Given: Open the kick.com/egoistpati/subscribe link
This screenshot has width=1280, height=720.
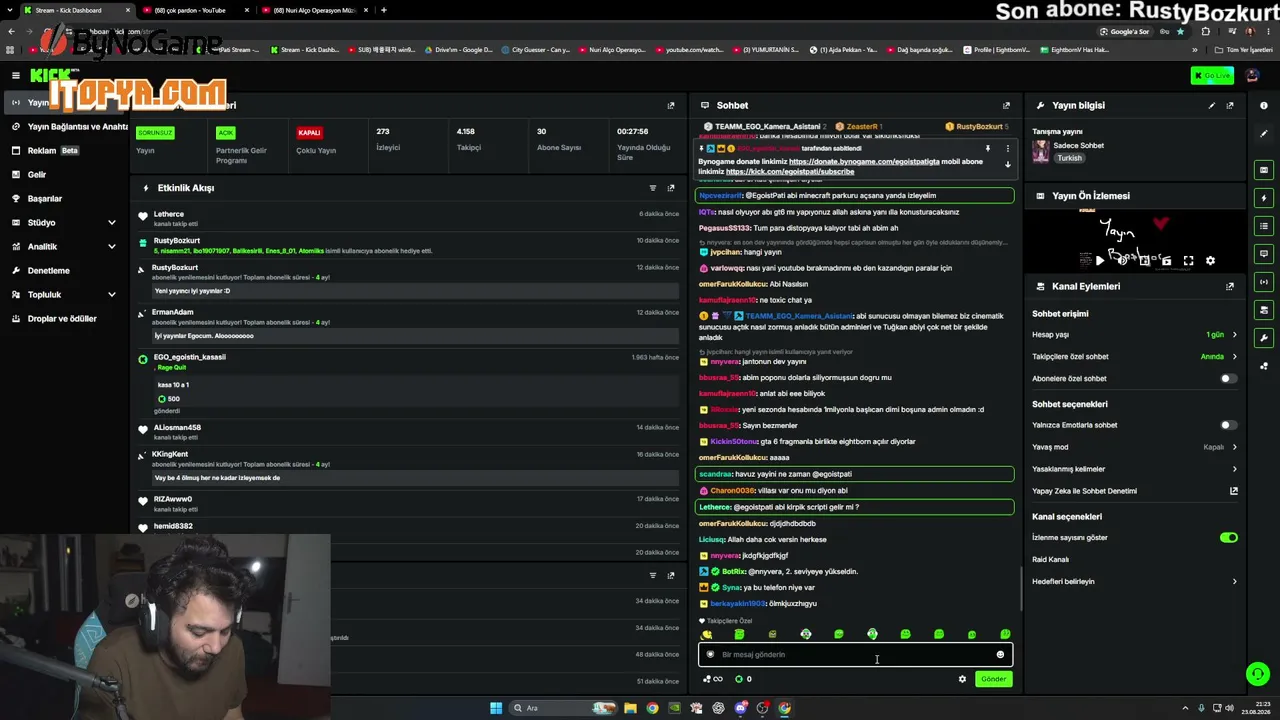Looking at the screenshot, I should pyautogui.click(x=790, y=172).
